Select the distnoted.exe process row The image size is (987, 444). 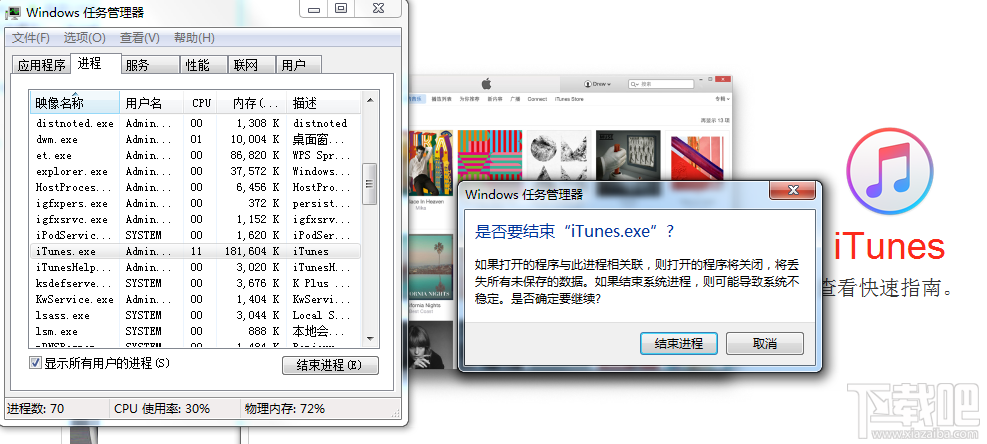point(195,123)
